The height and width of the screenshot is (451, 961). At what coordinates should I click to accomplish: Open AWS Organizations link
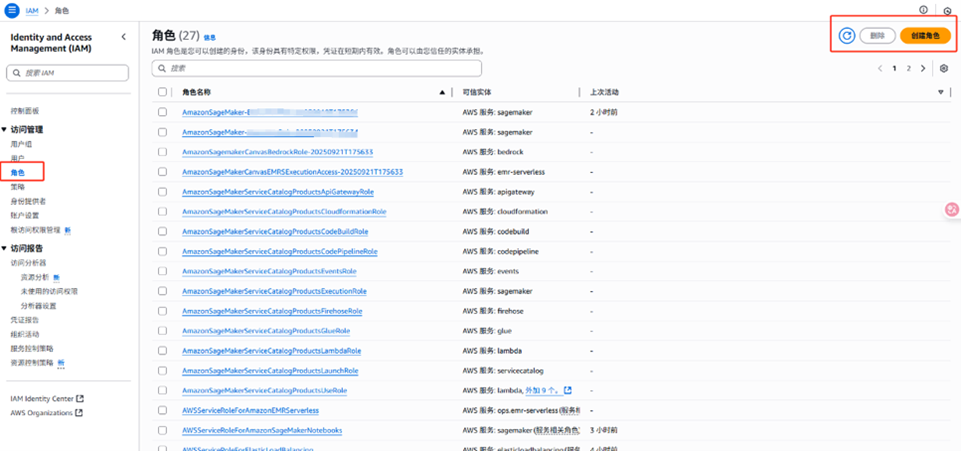coord(41,413)
